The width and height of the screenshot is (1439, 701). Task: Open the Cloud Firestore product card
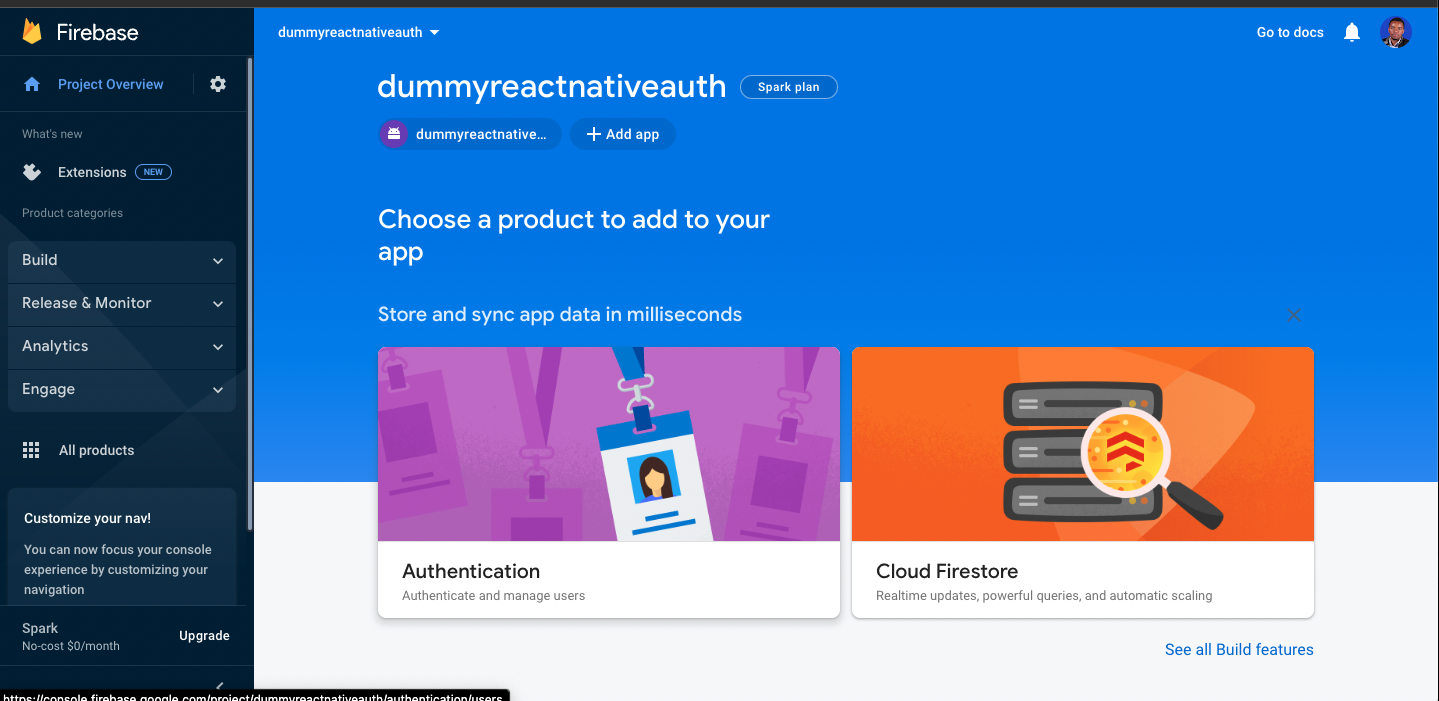pos(1083,482)
